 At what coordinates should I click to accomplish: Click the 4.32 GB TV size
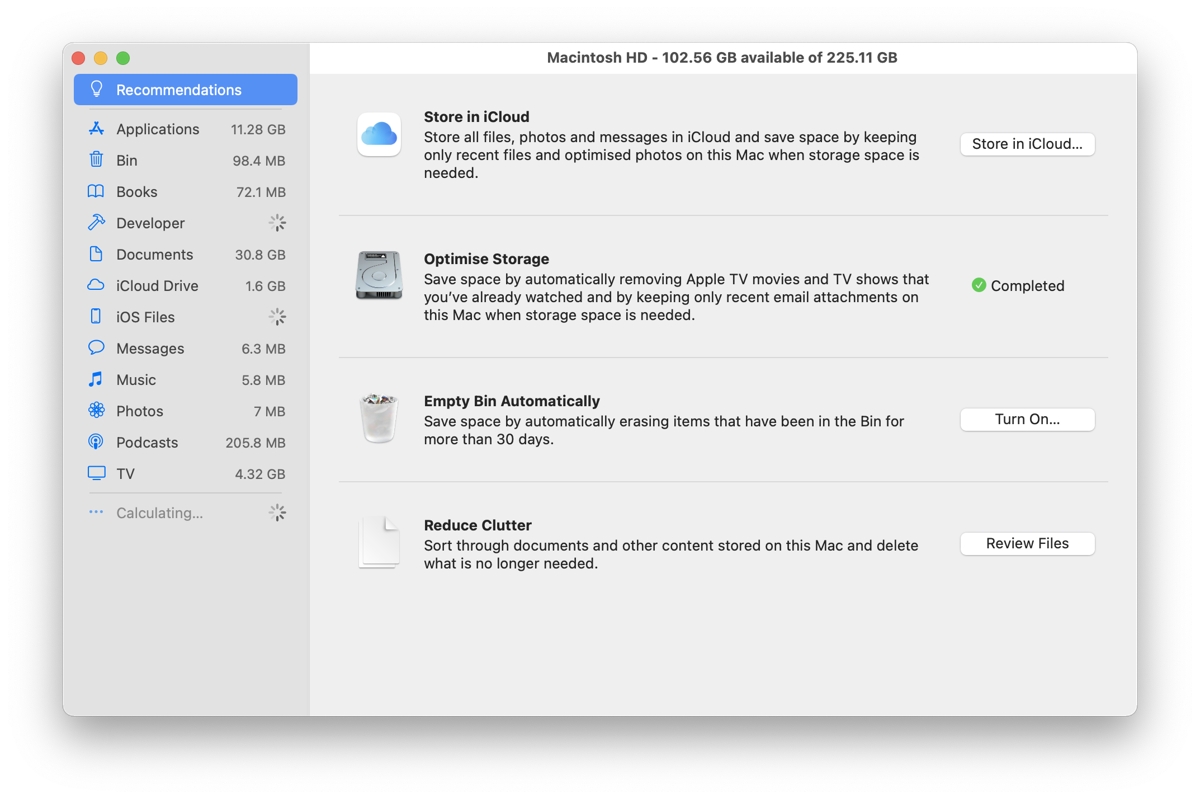(x=260, y=473)
